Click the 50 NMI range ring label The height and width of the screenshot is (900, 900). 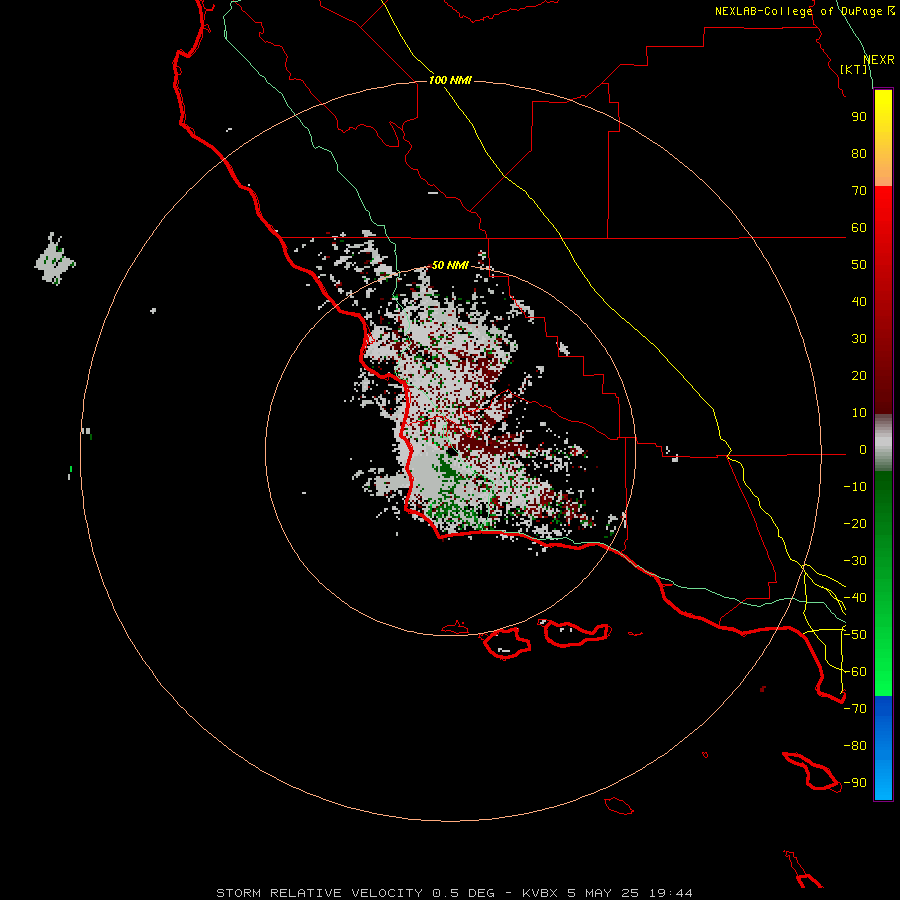pyautogui.click(x=450, y=265)
